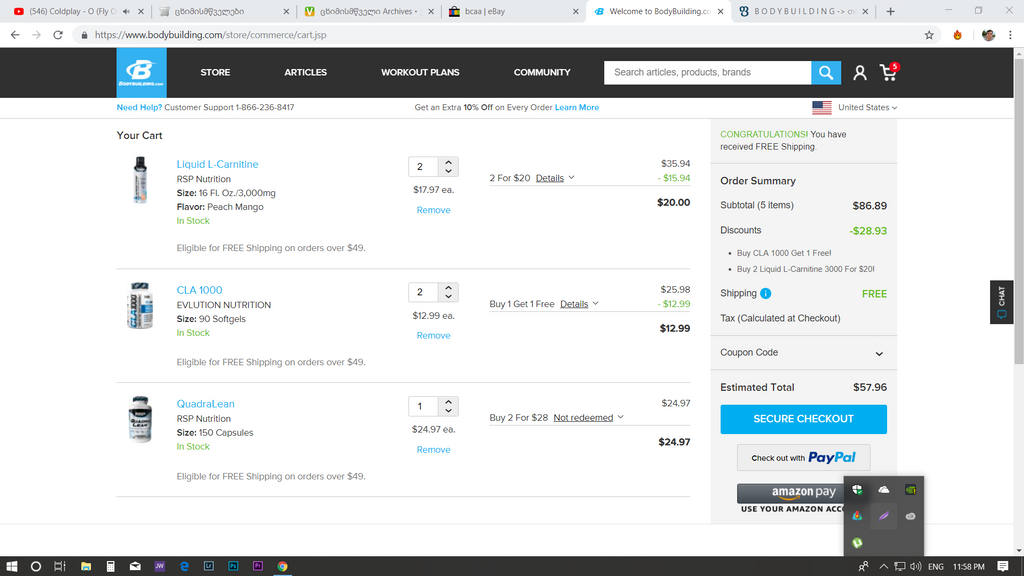Click the search articles, products, brands field
Screen dimensions: 1024x576
click(x=707, y=72)
